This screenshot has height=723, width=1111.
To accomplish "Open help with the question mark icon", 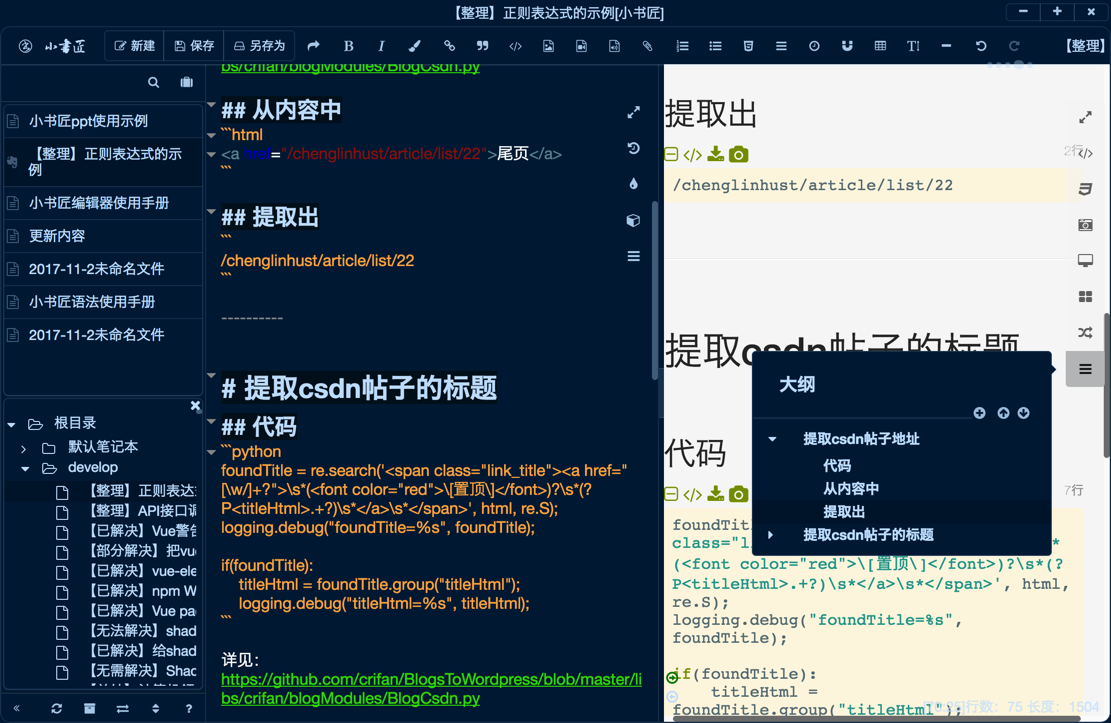I will click(x=188, y=708).
